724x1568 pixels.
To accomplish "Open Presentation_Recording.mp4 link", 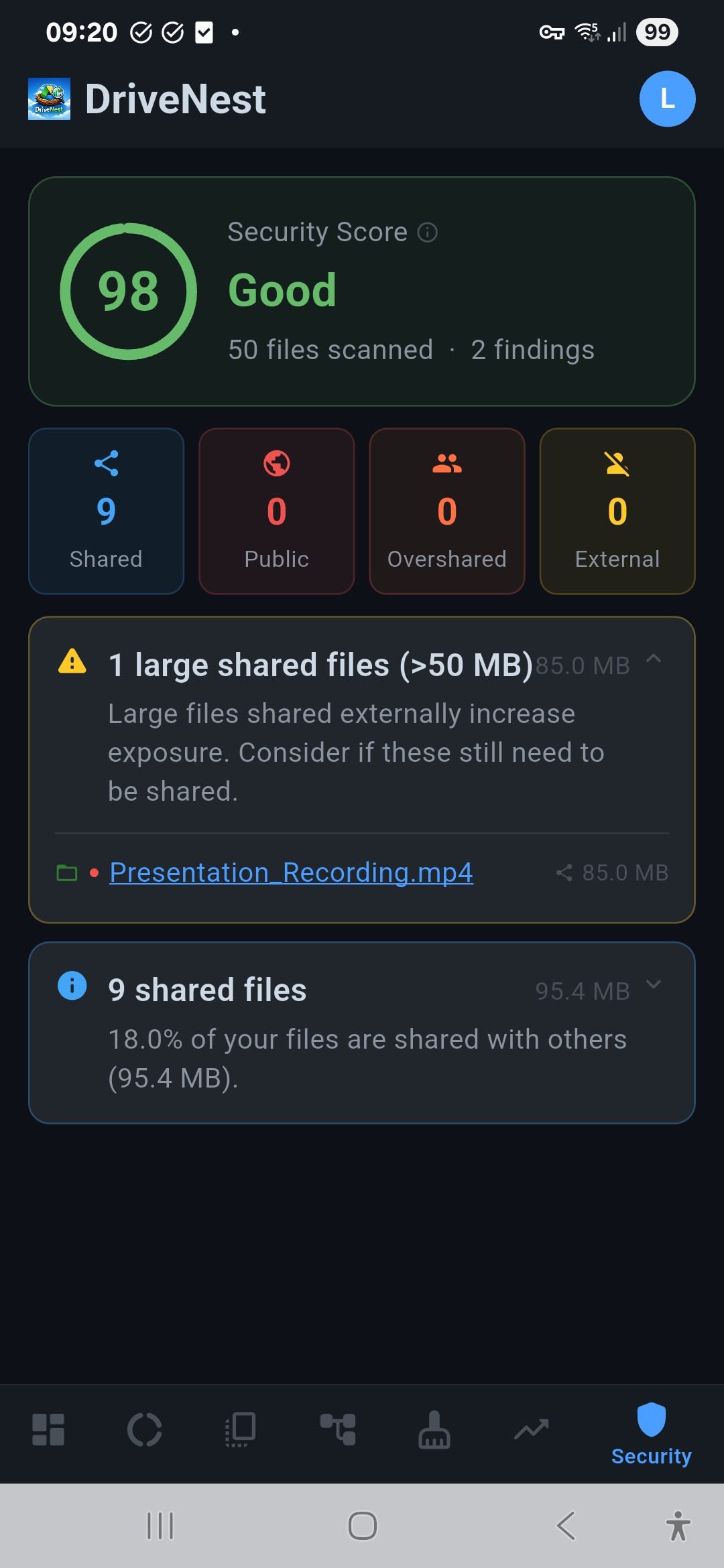I will pyautogui.click(x=291, y=872).
